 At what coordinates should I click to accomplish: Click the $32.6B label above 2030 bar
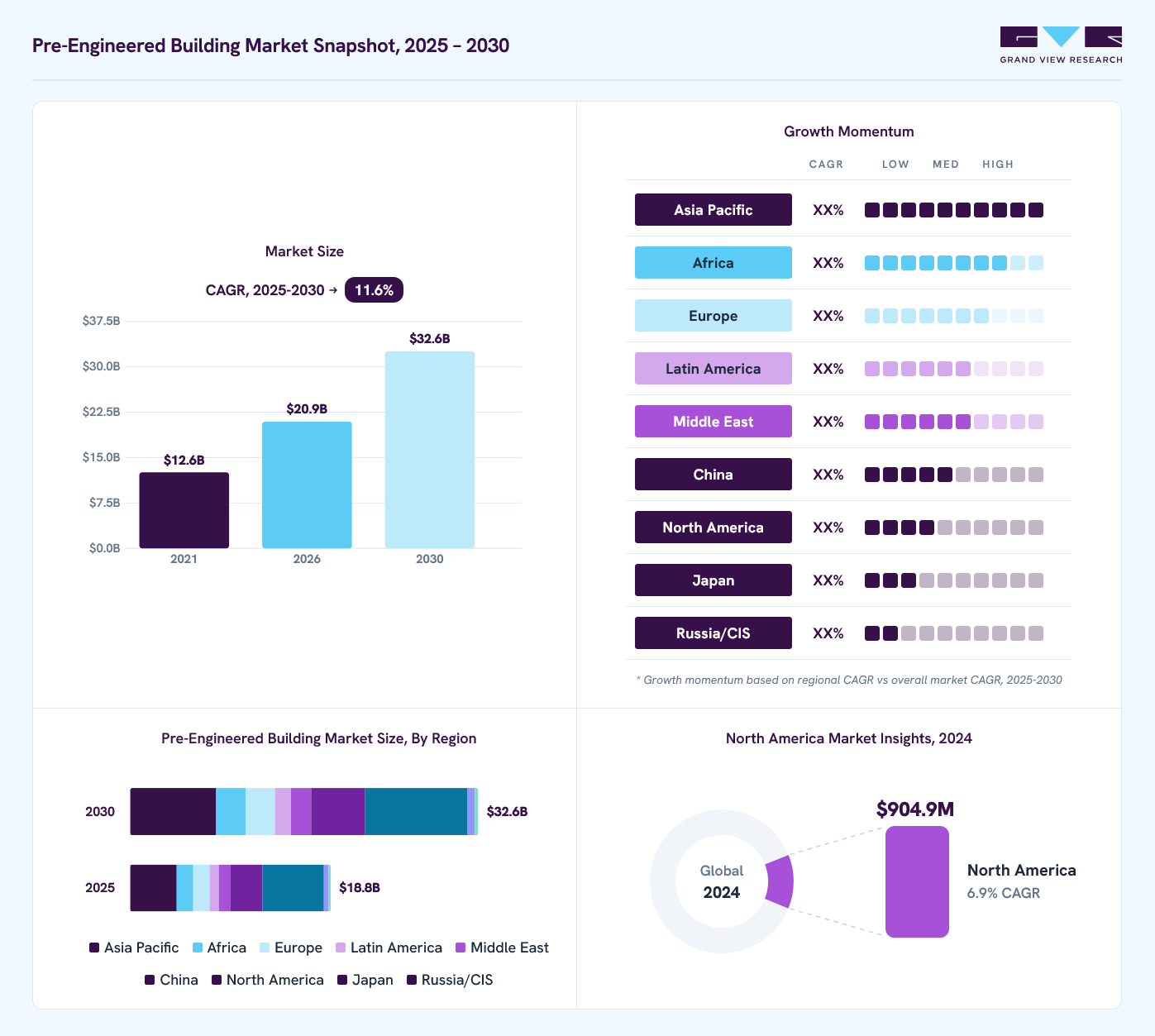pos(430,338)
